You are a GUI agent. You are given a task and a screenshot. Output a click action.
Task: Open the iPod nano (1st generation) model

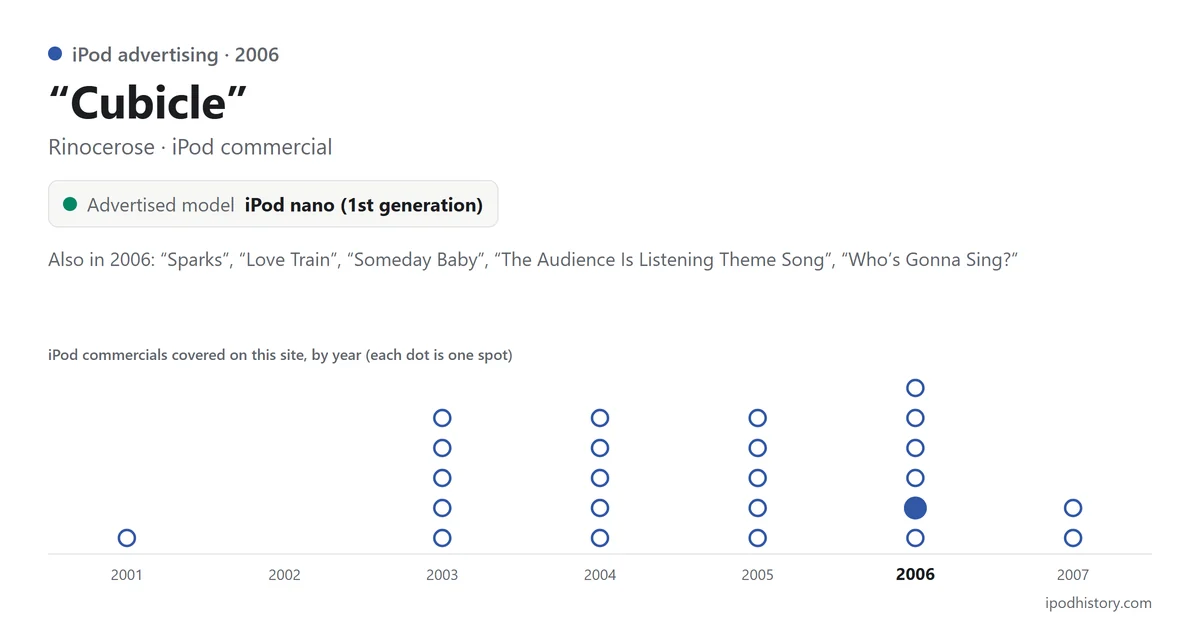coord(364,205)
